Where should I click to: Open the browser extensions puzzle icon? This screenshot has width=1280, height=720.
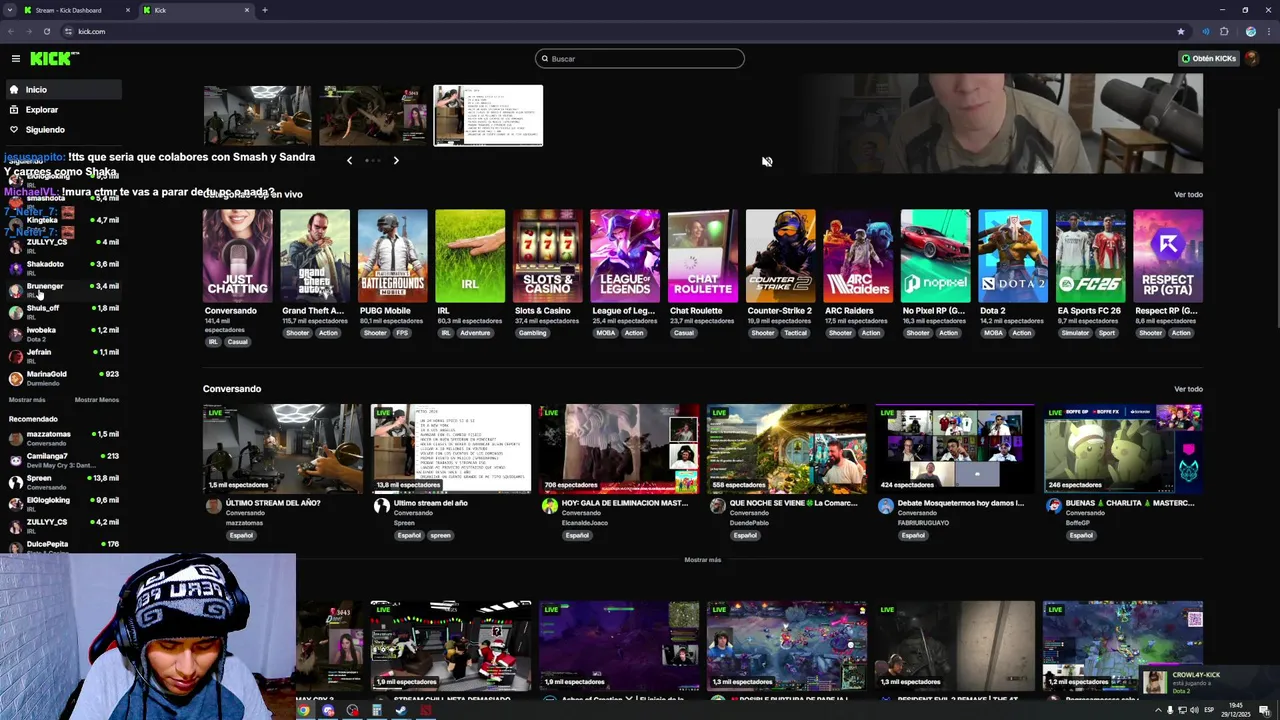tap(1224, 31)
